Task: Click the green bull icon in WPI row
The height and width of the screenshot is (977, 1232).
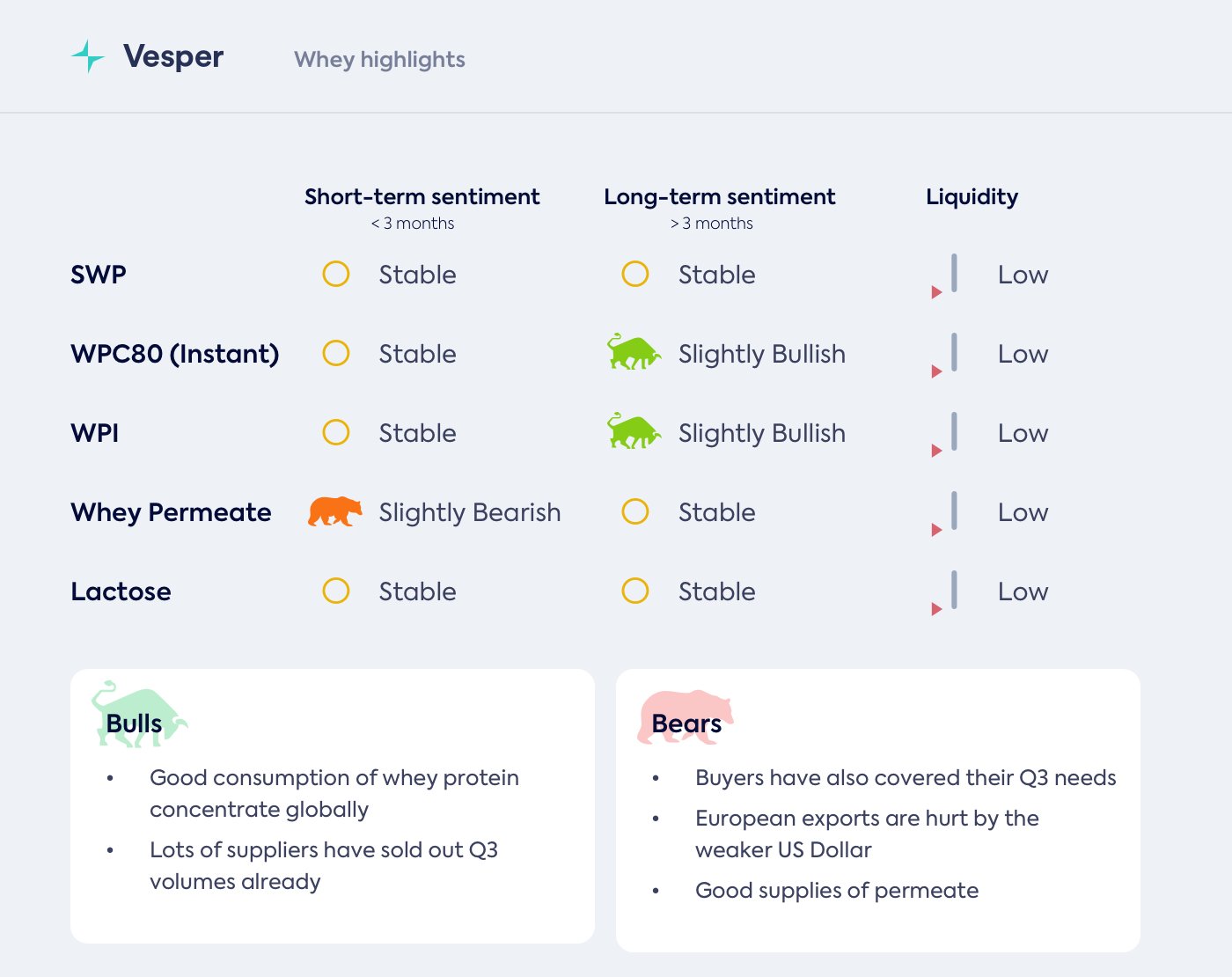Action: [634, 431]
